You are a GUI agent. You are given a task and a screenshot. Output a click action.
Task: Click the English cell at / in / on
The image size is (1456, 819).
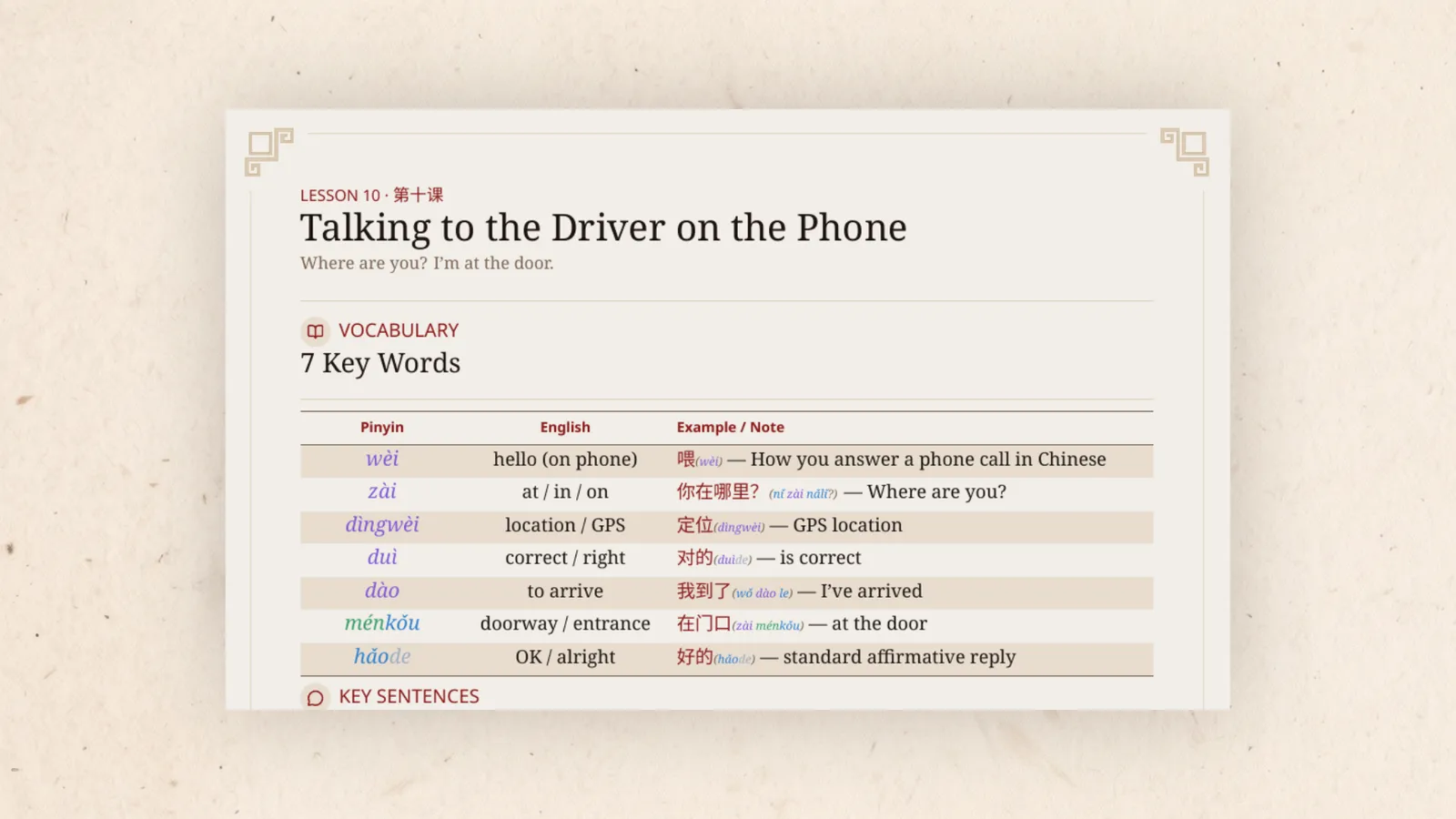565,492
